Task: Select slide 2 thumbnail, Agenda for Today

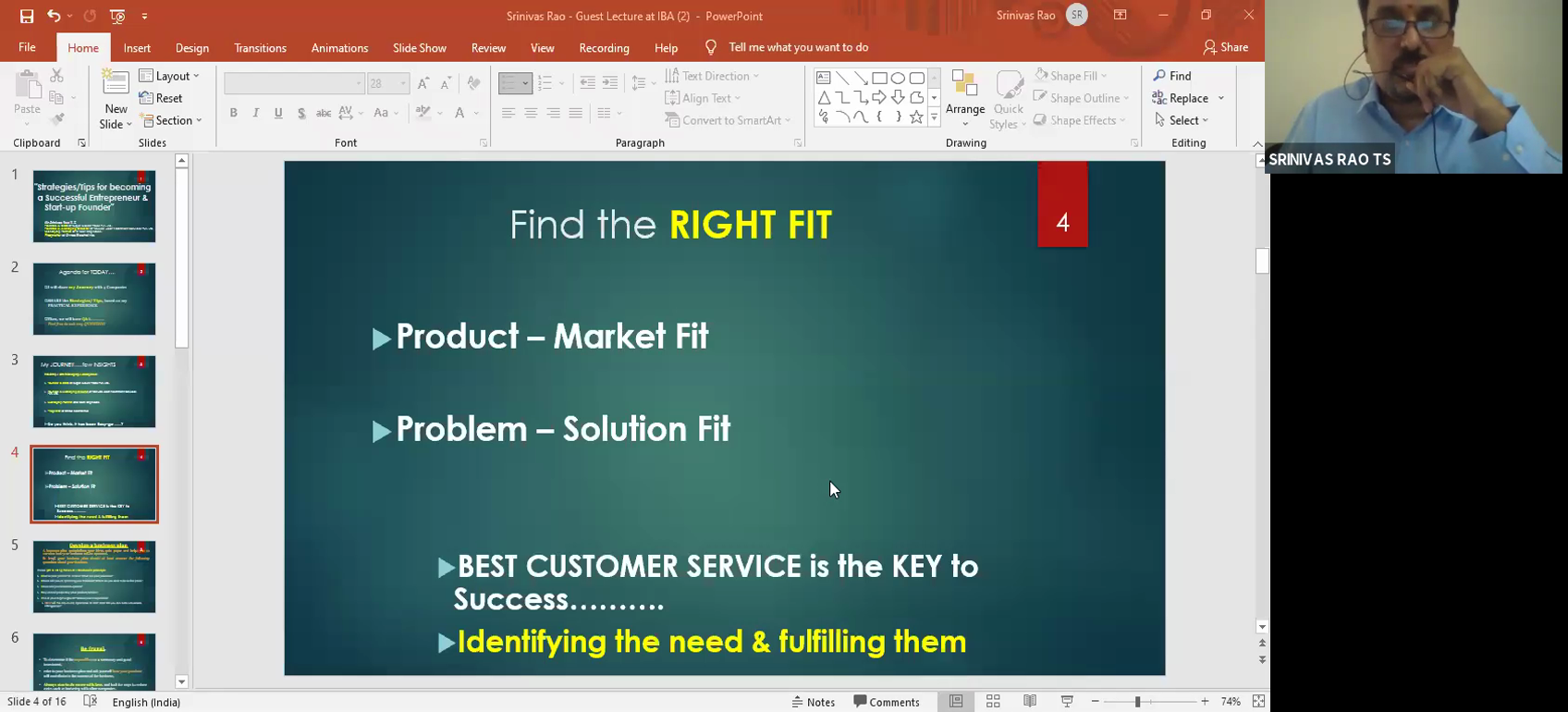Action: click(x=94, y=299)
